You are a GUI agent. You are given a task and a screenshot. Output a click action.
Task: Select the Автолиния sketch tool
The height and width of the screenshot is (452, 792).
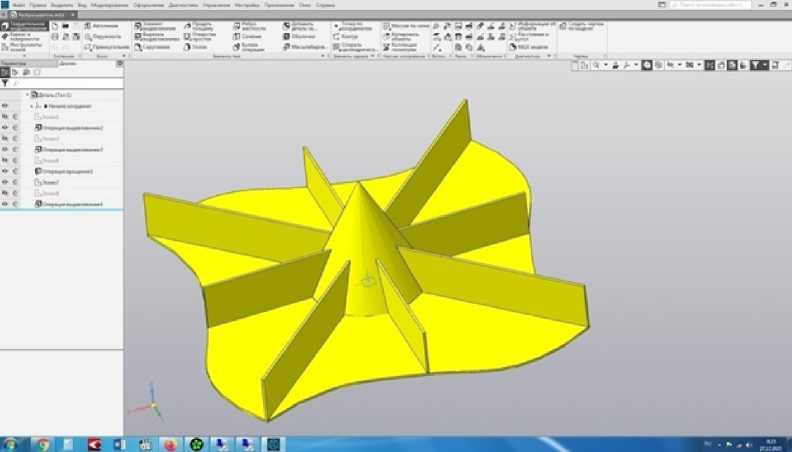pos(103,25)
